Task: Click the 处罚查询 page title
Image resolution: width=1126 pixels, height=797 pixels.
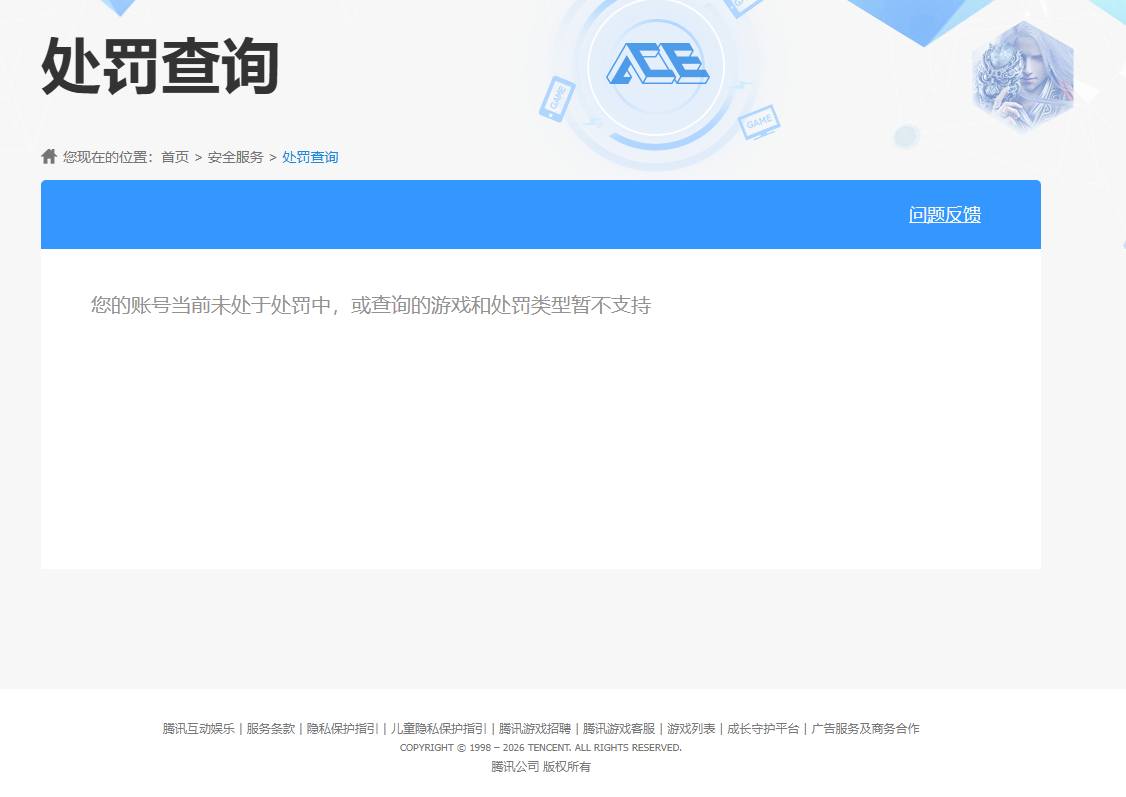Action: click(160, 66)
